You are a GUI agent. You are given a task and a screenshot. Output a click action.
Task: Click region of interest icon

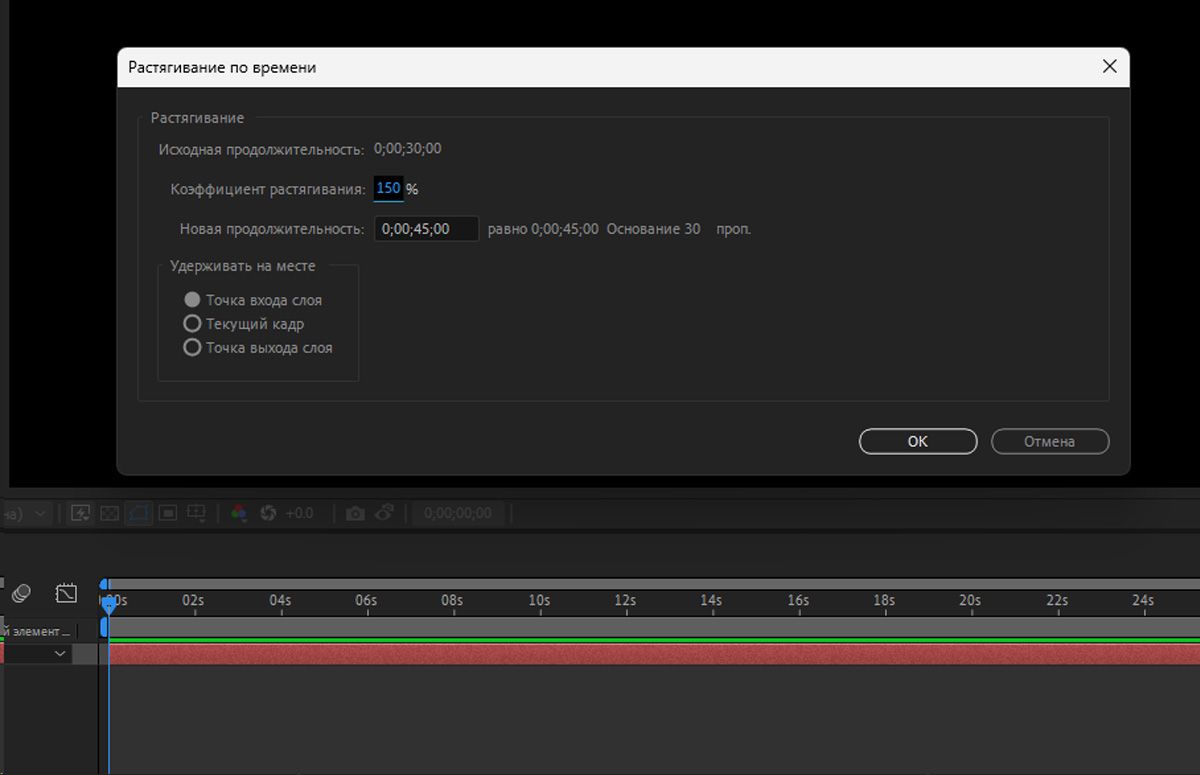click(168, 513)
